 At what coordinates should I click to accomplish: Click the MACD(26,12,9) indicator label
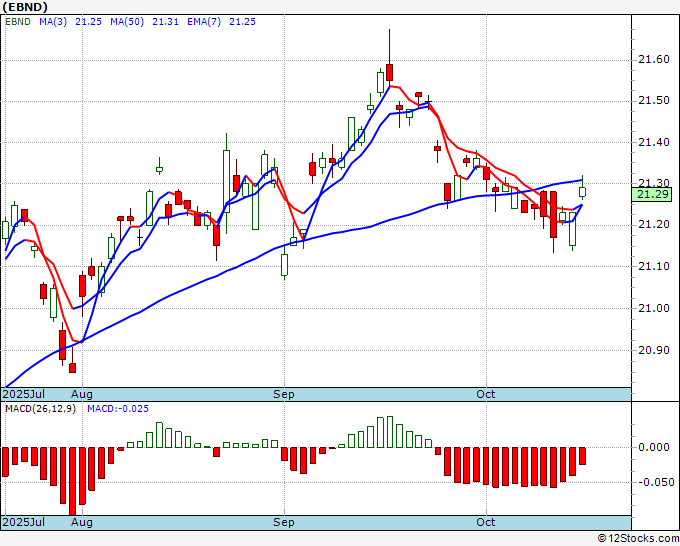click(x=40, y=409)
